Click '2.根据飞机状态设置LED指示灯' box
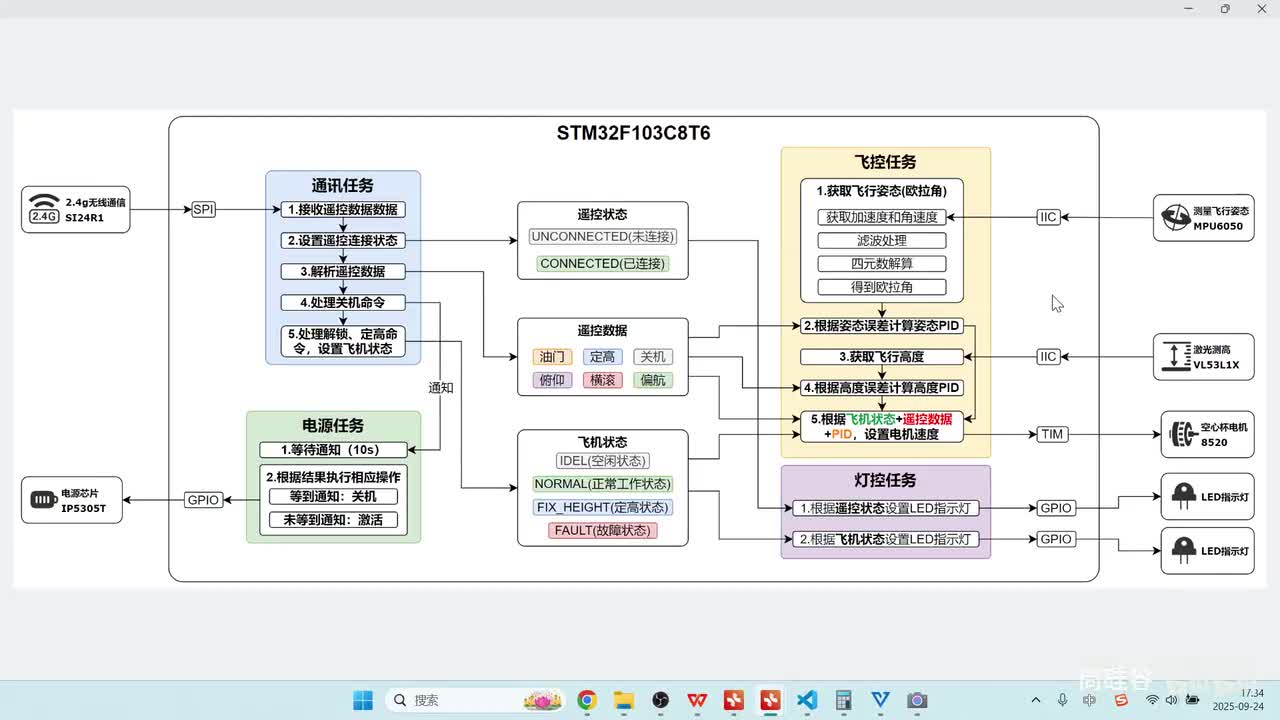1280x720 pixels. (885, 539)
